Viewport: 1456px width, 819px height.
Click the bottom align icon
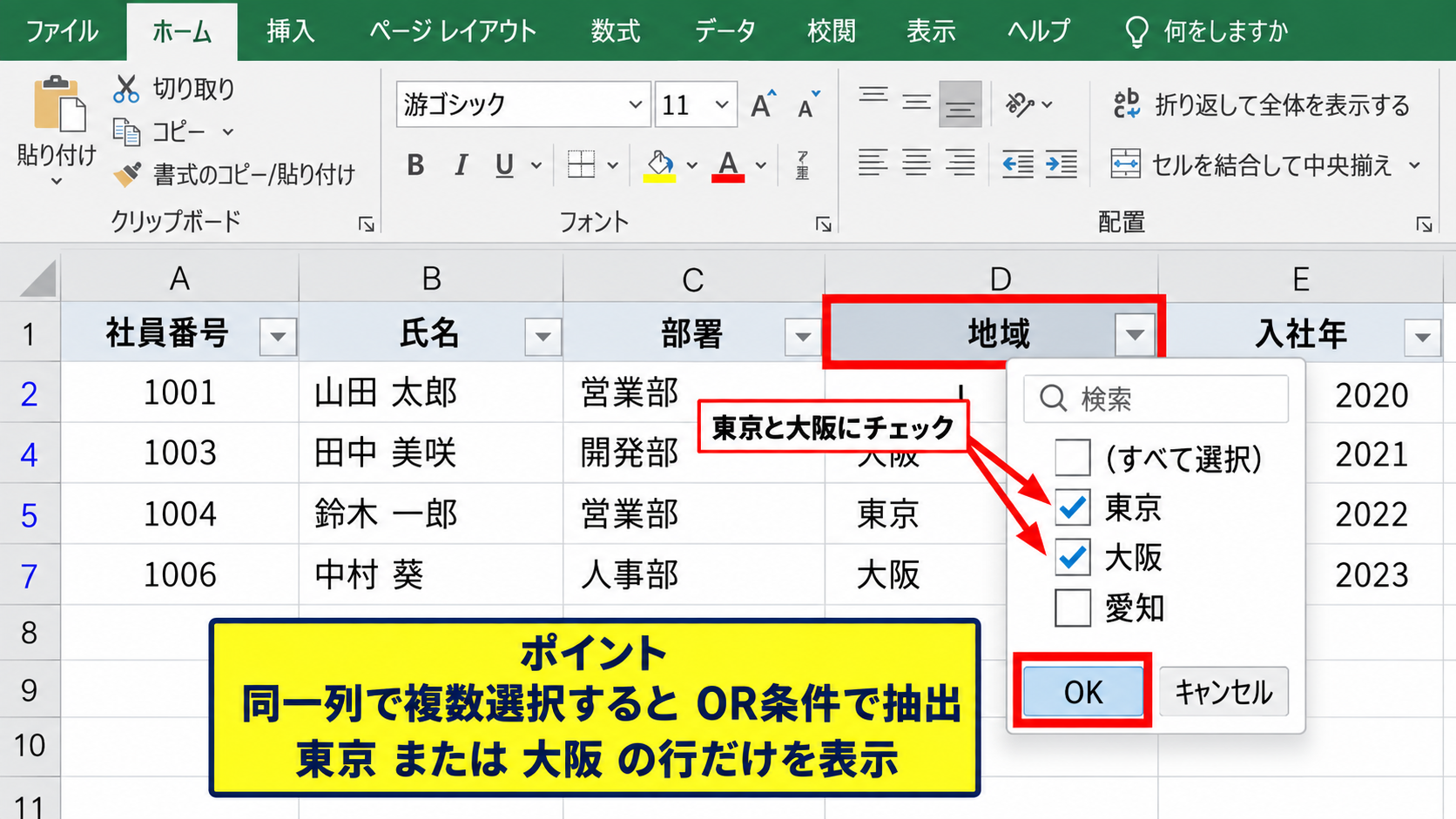pyautogui.click(x=960, y=104)
